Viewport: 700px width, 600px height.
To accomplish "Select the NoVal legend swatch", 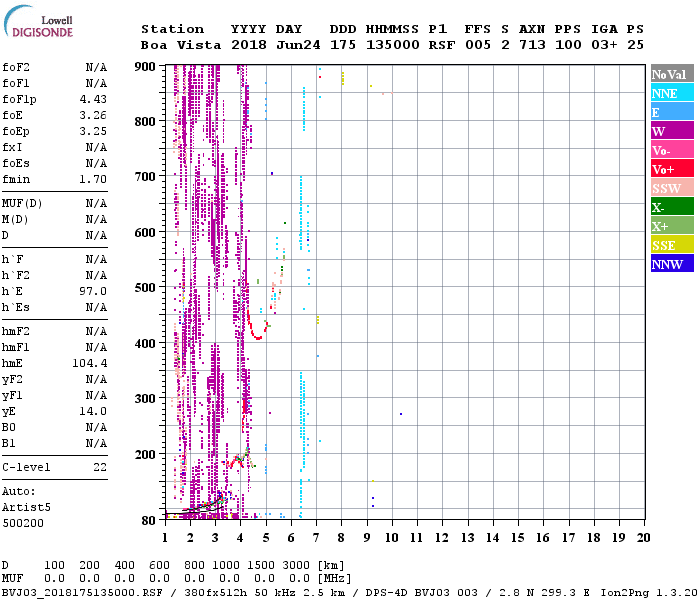I will point(672,74).
